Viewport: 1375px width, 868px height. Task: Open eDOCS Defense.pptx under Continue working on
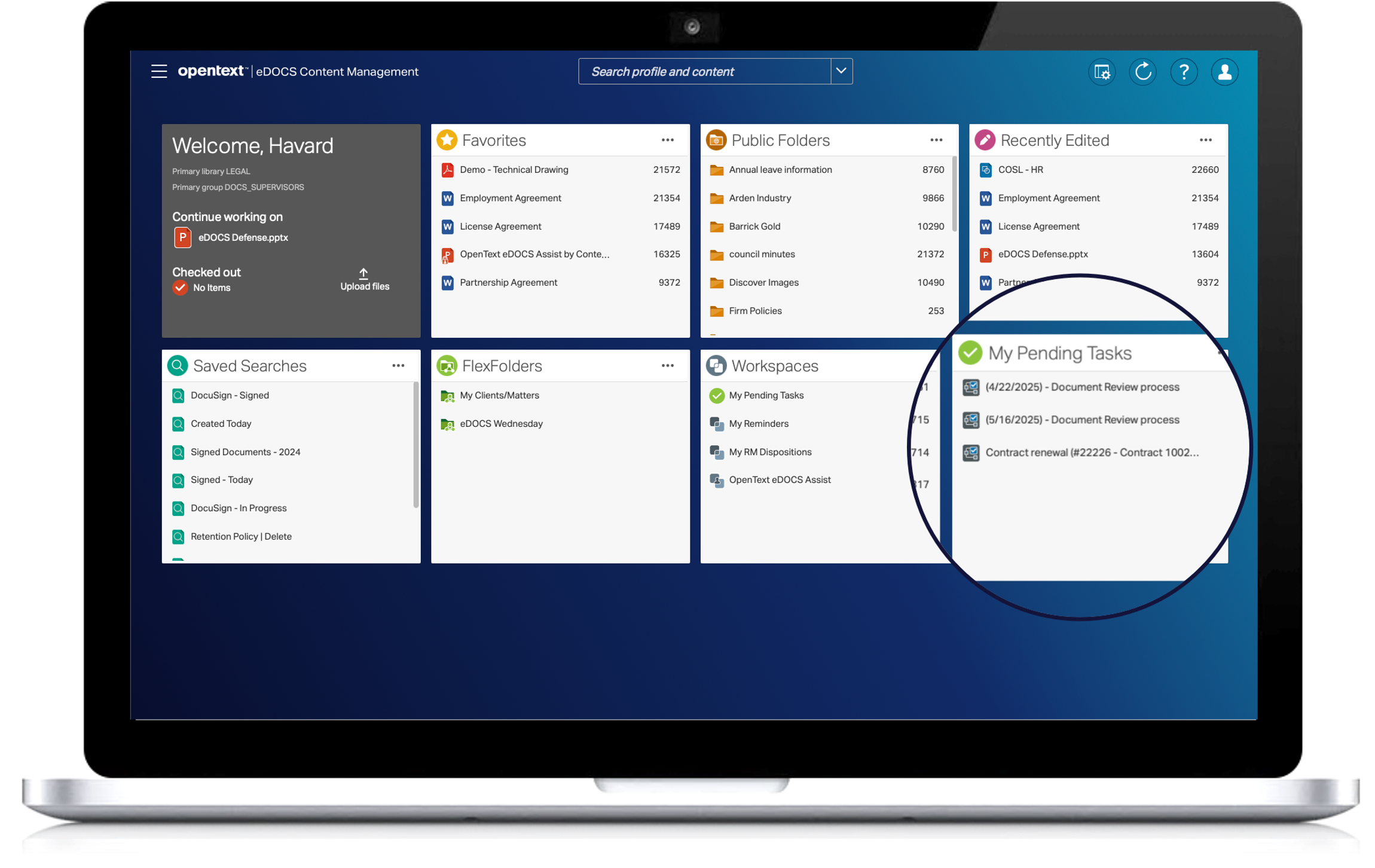243,237
